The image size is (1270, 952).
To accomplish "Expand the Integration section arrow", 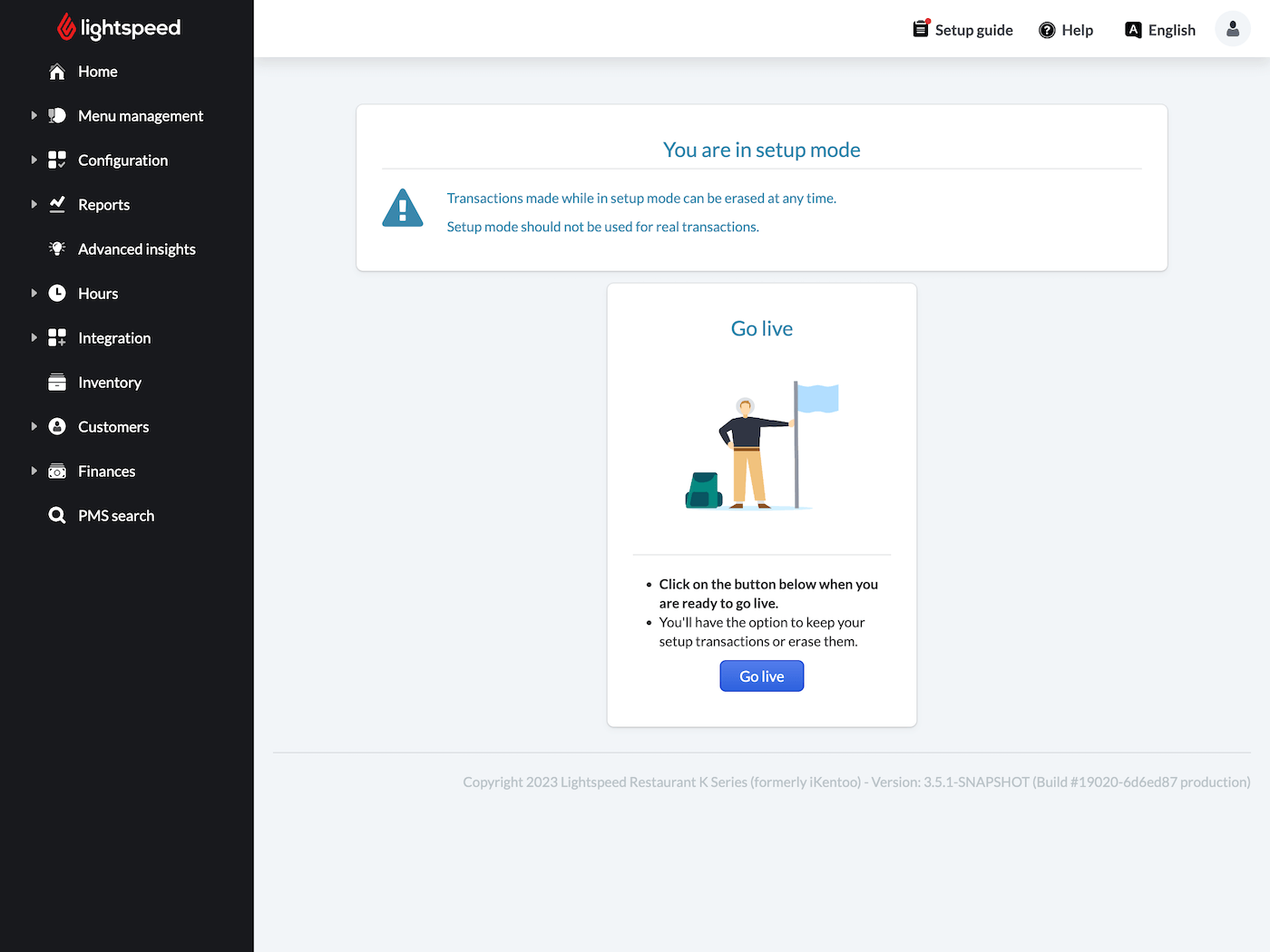I will (34, 337).
